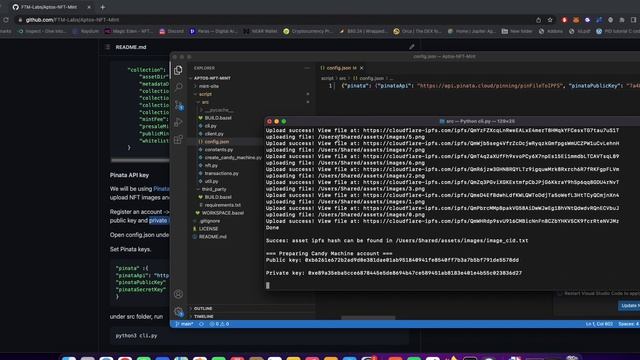Open the NEAR Wallet bookmark

260,31
